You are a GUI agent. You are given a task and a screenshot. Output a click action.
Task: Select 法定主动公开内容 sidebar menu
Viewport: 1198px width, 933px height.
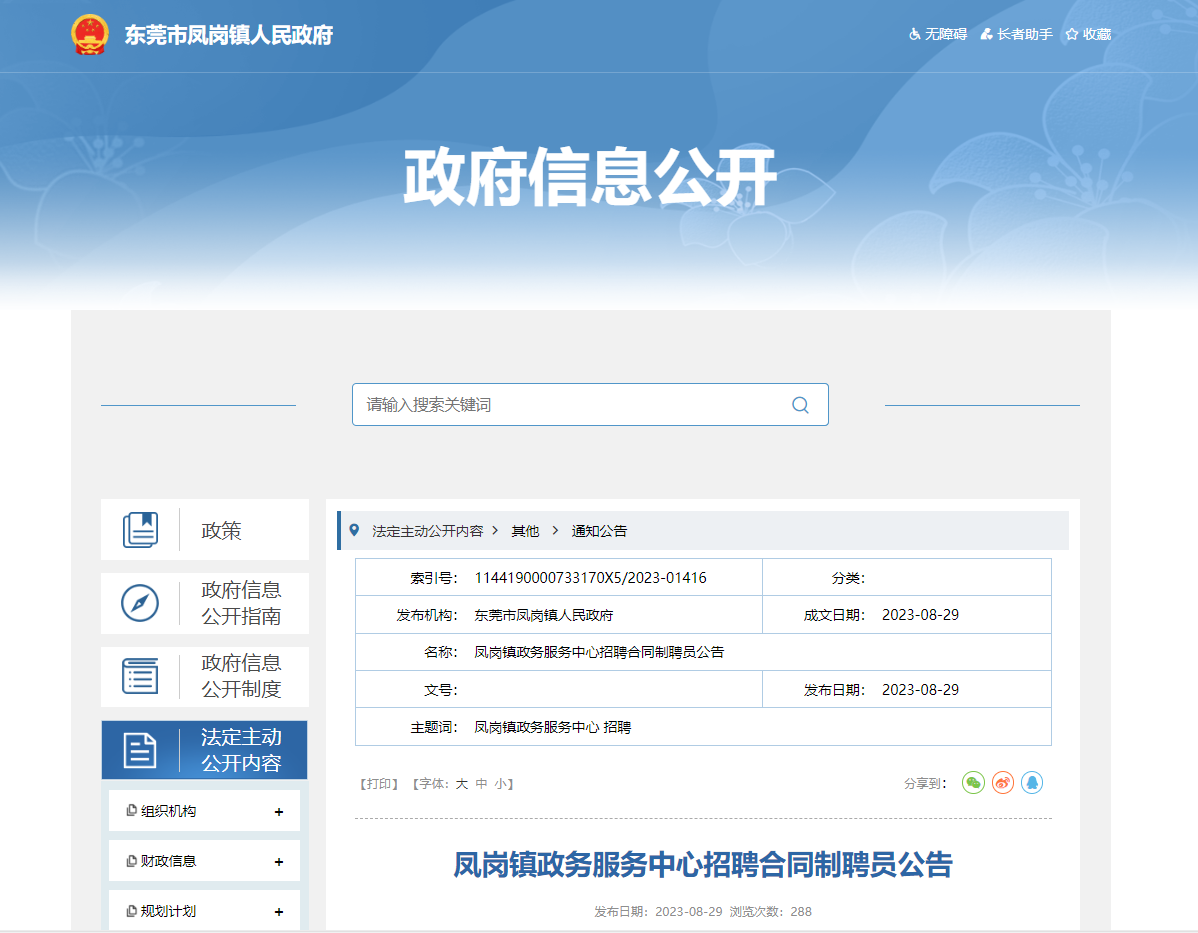pos(204,750)
